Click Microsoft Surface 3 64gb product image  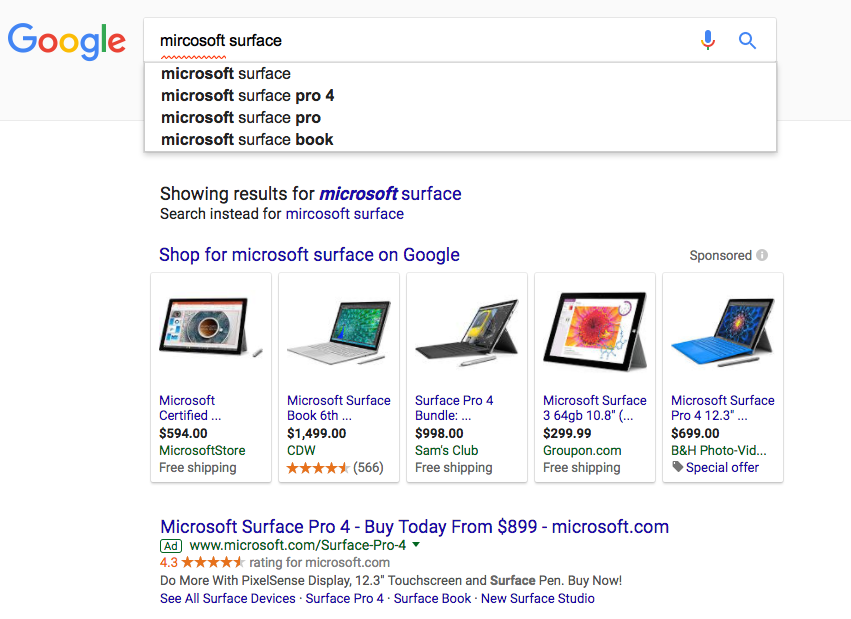click(x=595, y=331)
